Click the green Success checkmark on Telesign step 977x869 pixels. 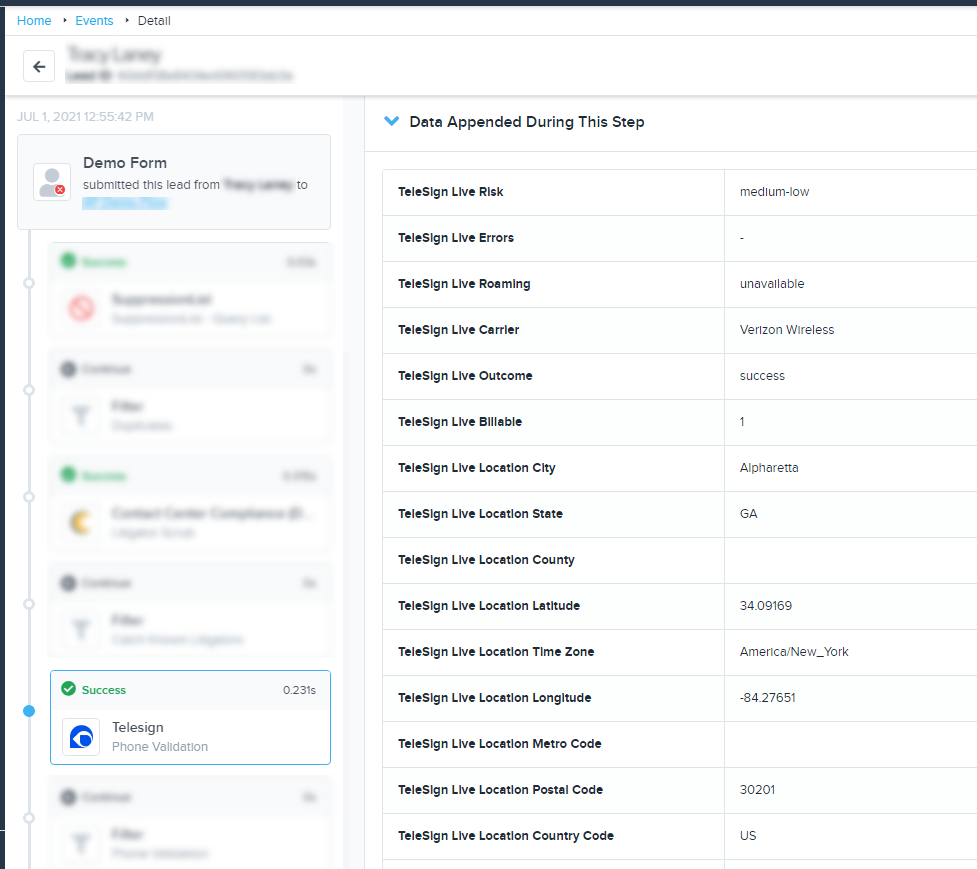[68, 689]
